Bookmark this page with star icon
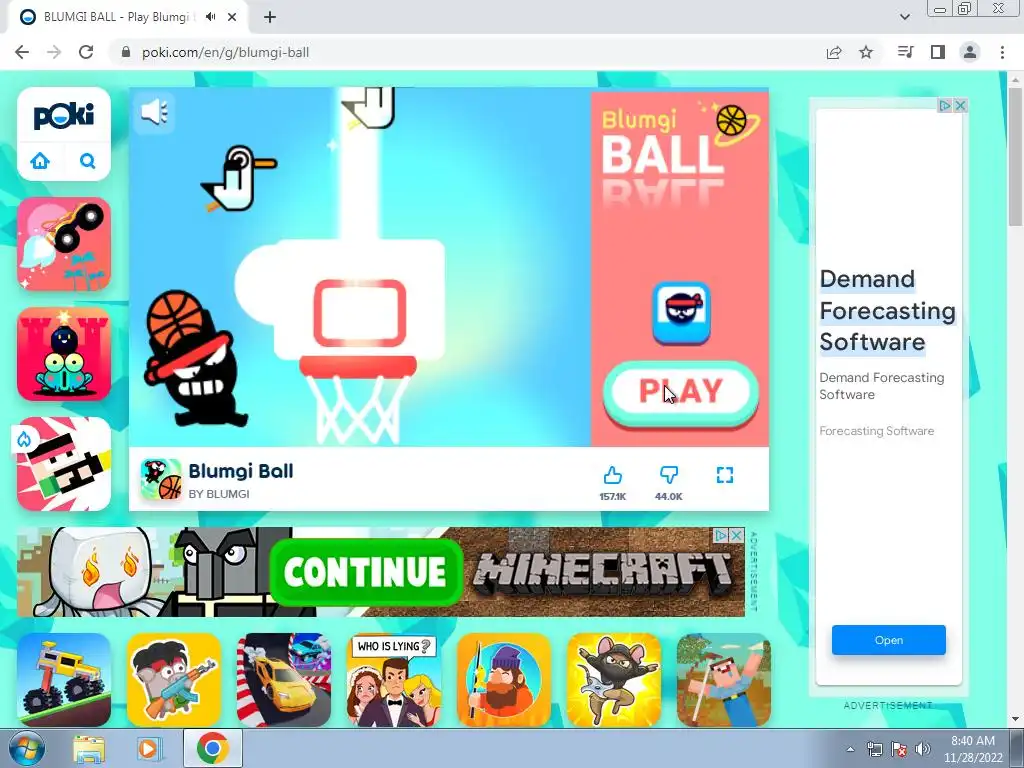 pos(866,52)
